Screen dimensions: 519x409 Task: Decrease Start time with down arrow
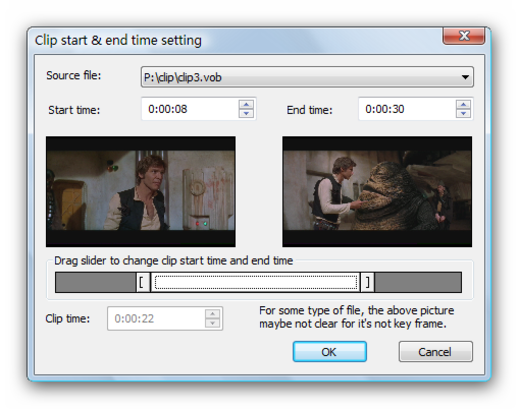[246, 113]
